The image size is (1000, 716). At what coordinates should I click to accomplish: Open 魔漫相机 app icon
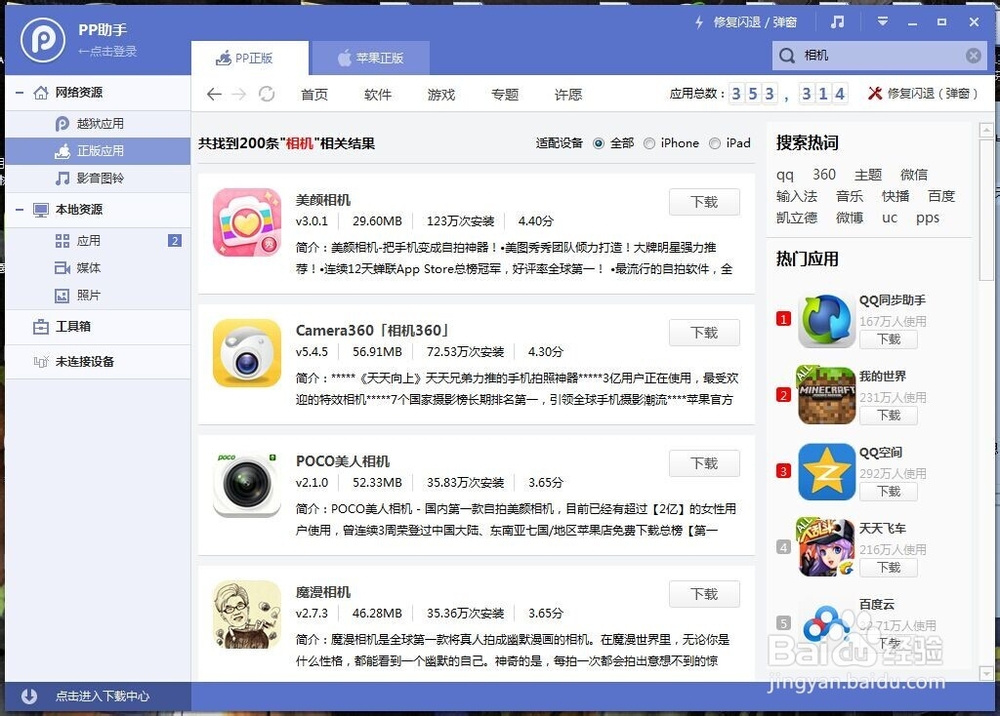point(247,615)
